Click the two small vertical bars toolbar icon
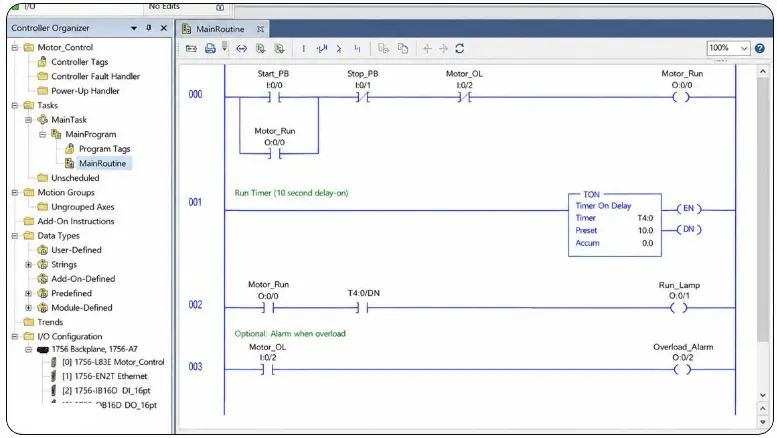Screen dimensions: 777x438 coord(357,48)
